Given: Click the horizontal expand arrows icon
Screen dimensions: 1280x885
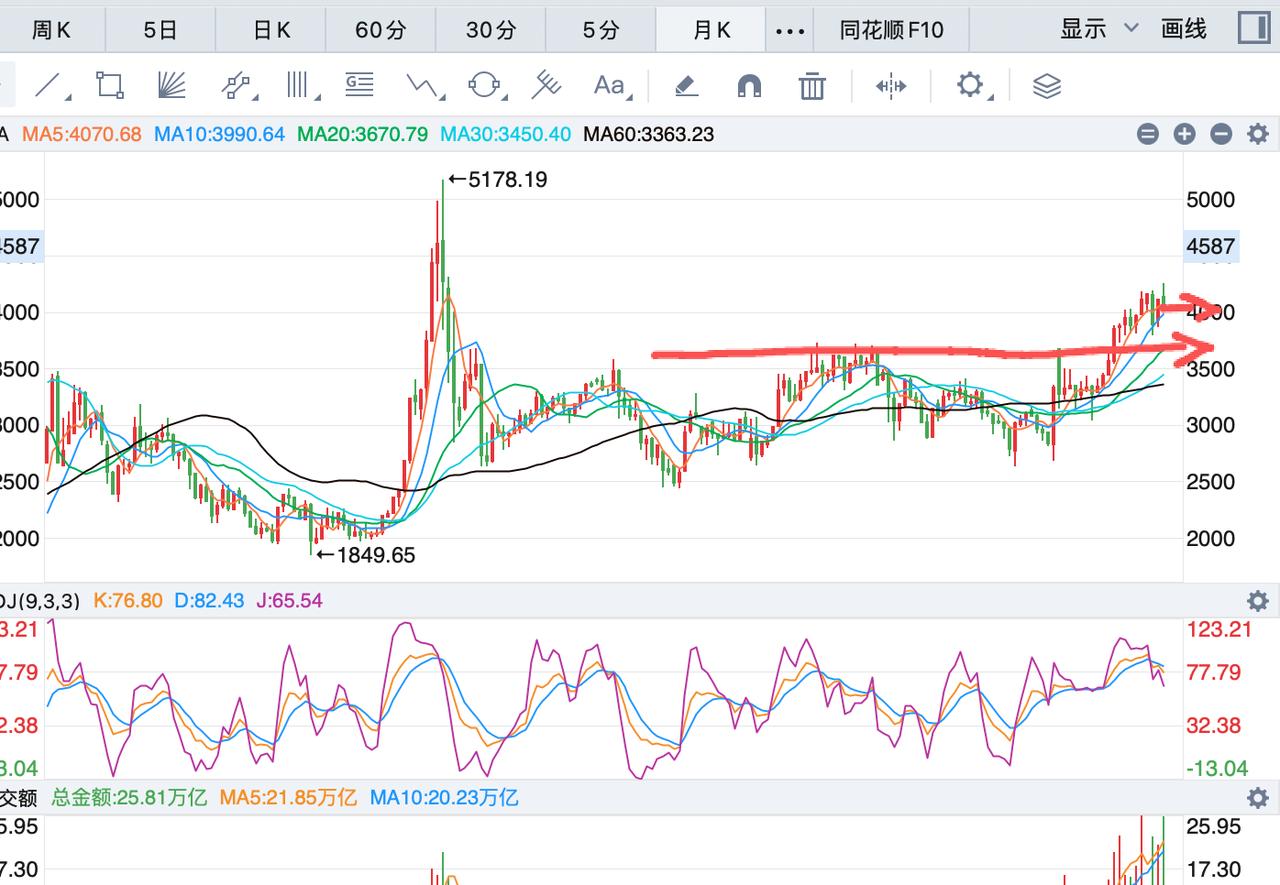Looking at the screenshot, I should click(890, 86).
